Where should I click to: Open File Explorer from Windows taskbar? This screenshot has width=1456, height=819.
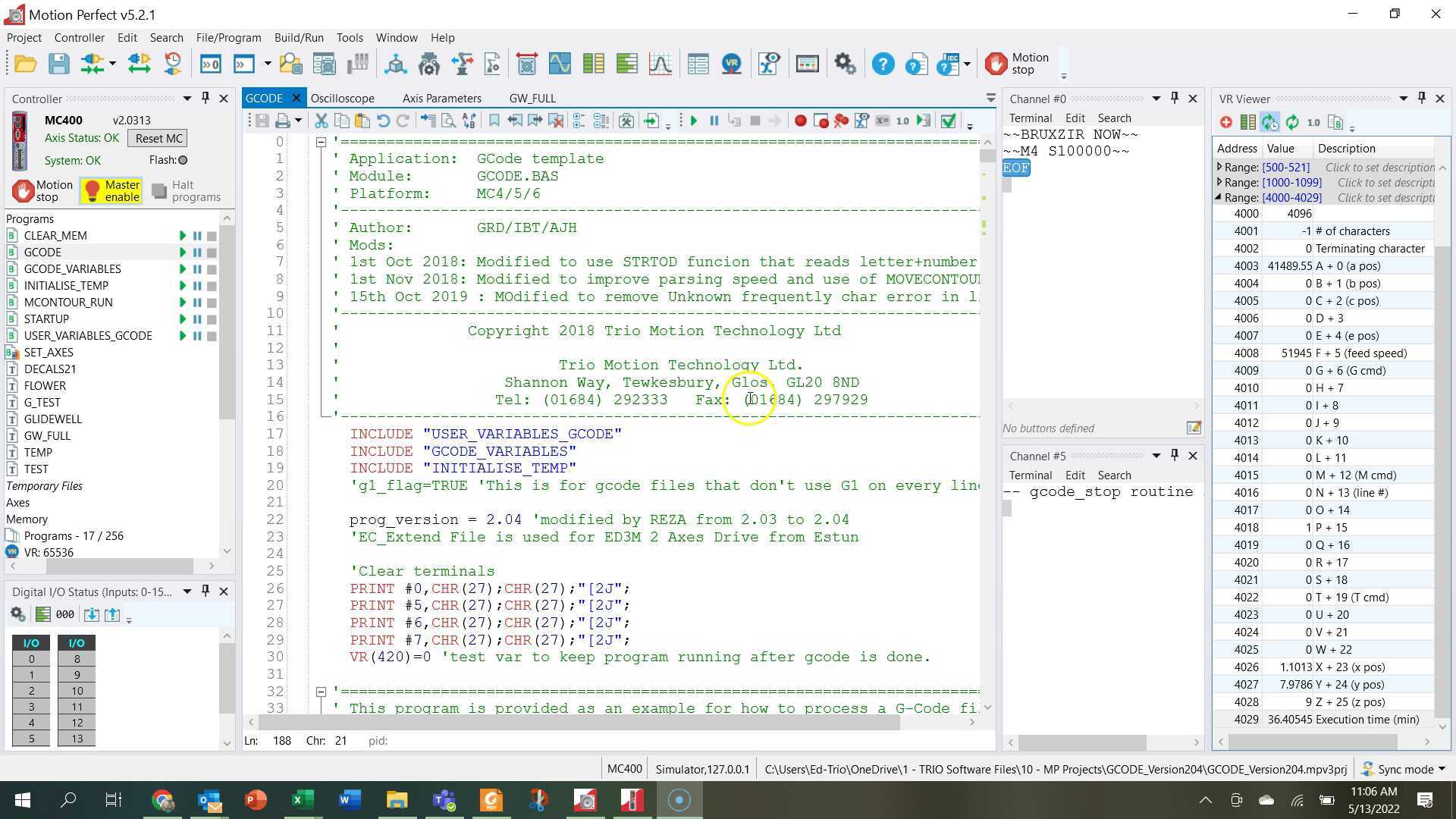(396, 800)
